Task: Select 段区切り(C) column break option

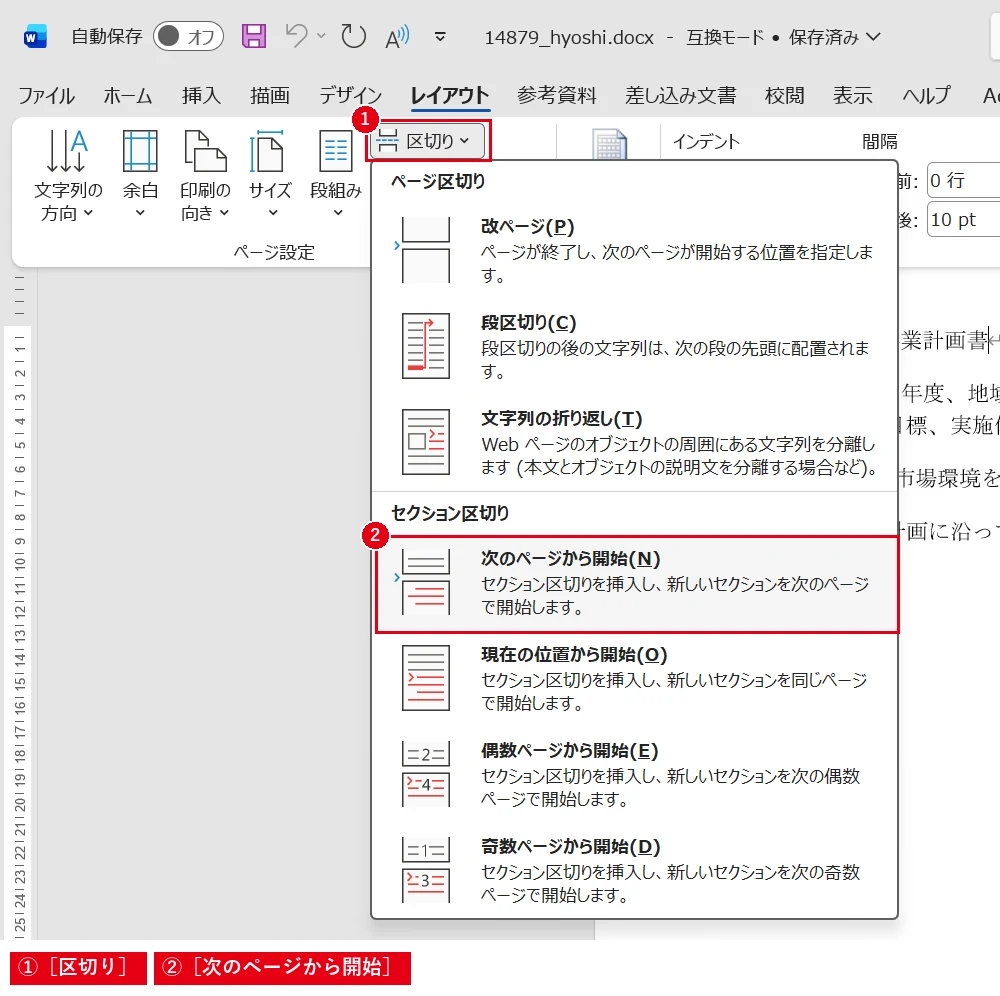Action: coord(635,346)
